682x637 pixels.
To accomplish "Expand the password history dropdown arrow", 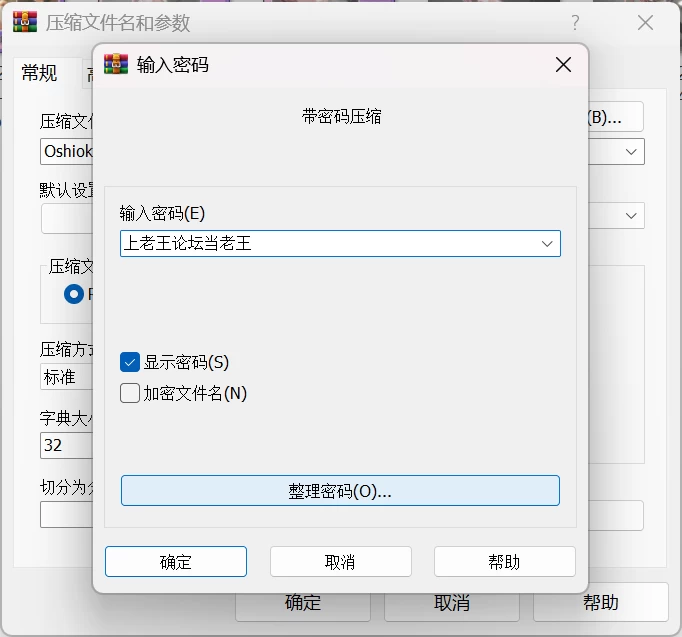I will pyautogui.click(x=547, y=243).
